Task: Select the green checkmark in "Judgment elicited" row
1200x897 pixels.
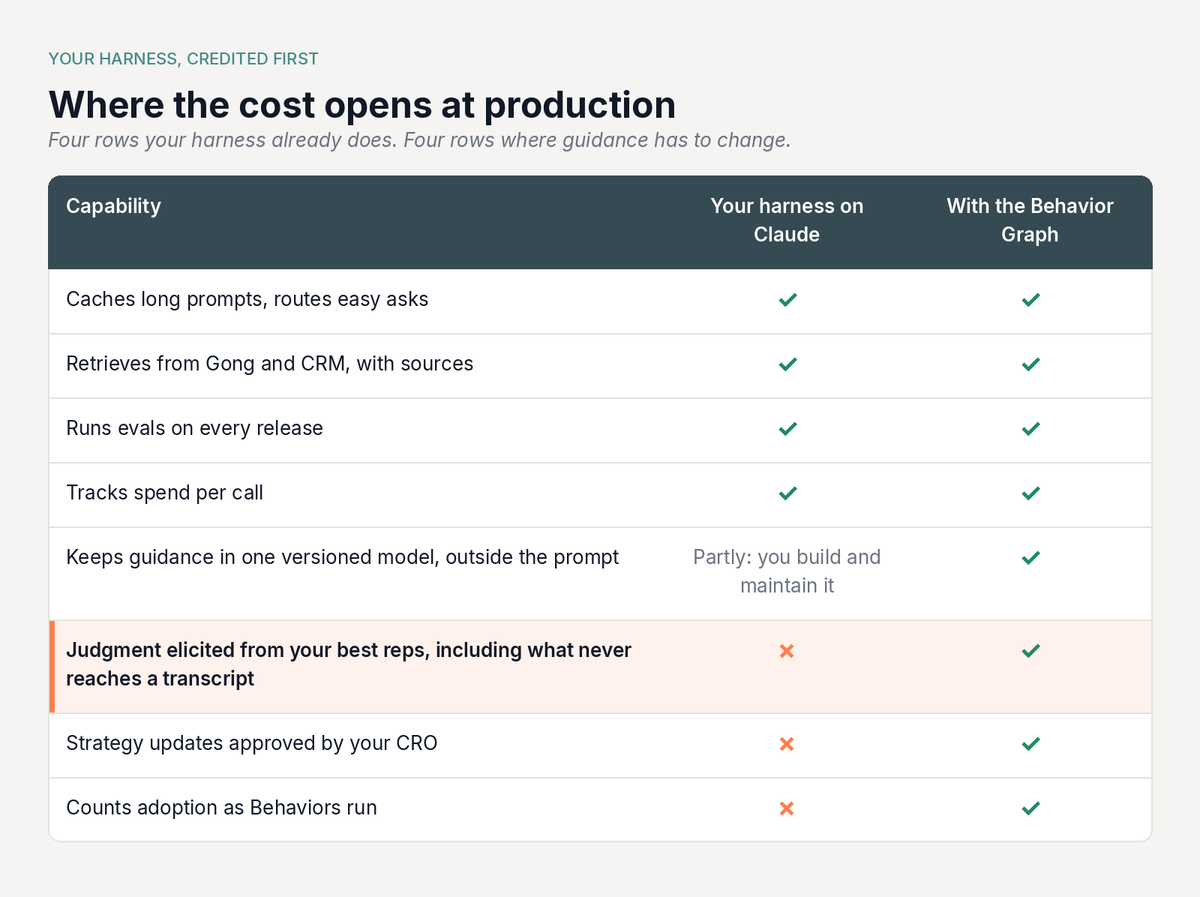Action: [x=1031, y=651]
